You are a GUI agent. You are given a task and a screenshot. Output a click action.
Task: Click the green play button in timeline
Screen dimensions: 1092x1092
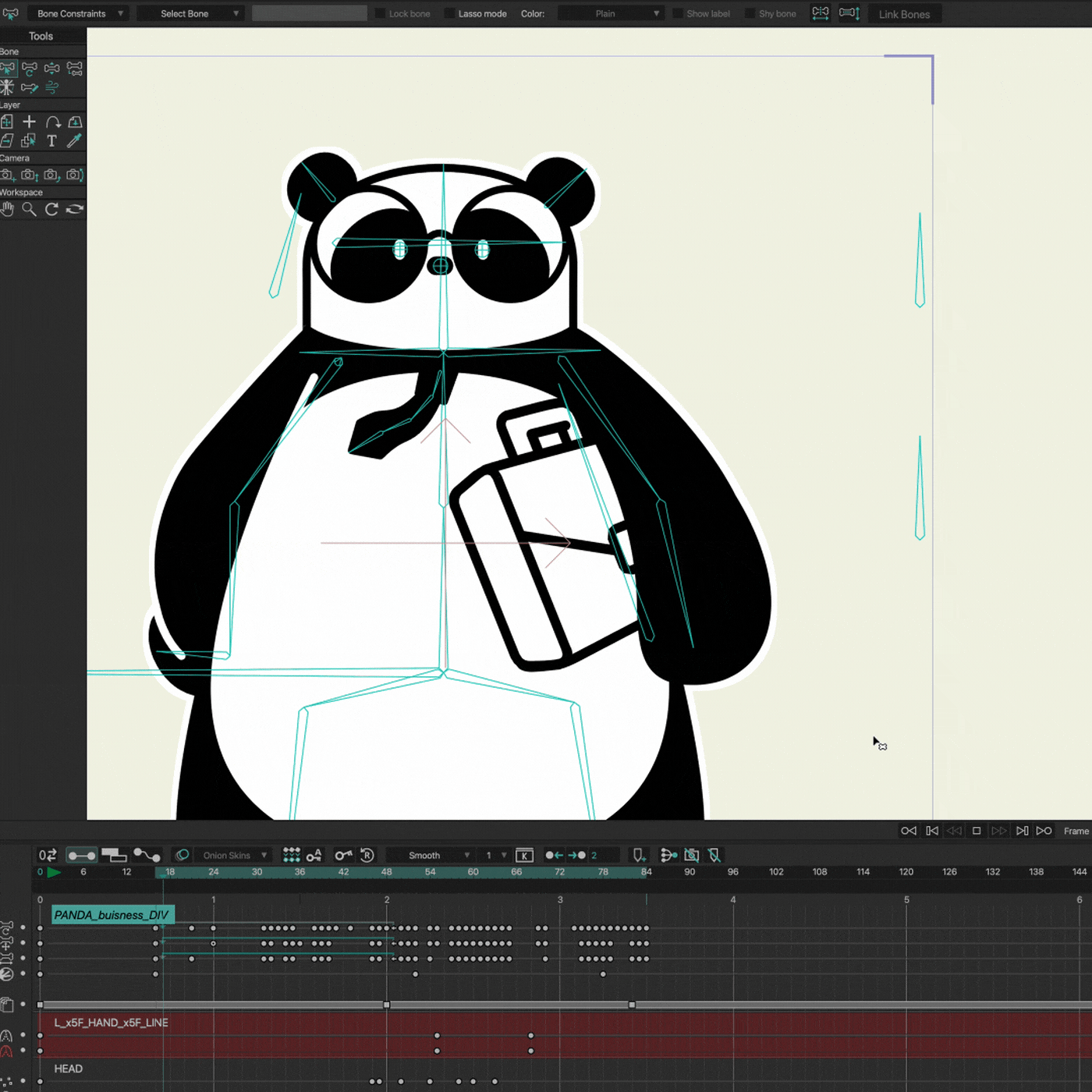coord(54,872)
